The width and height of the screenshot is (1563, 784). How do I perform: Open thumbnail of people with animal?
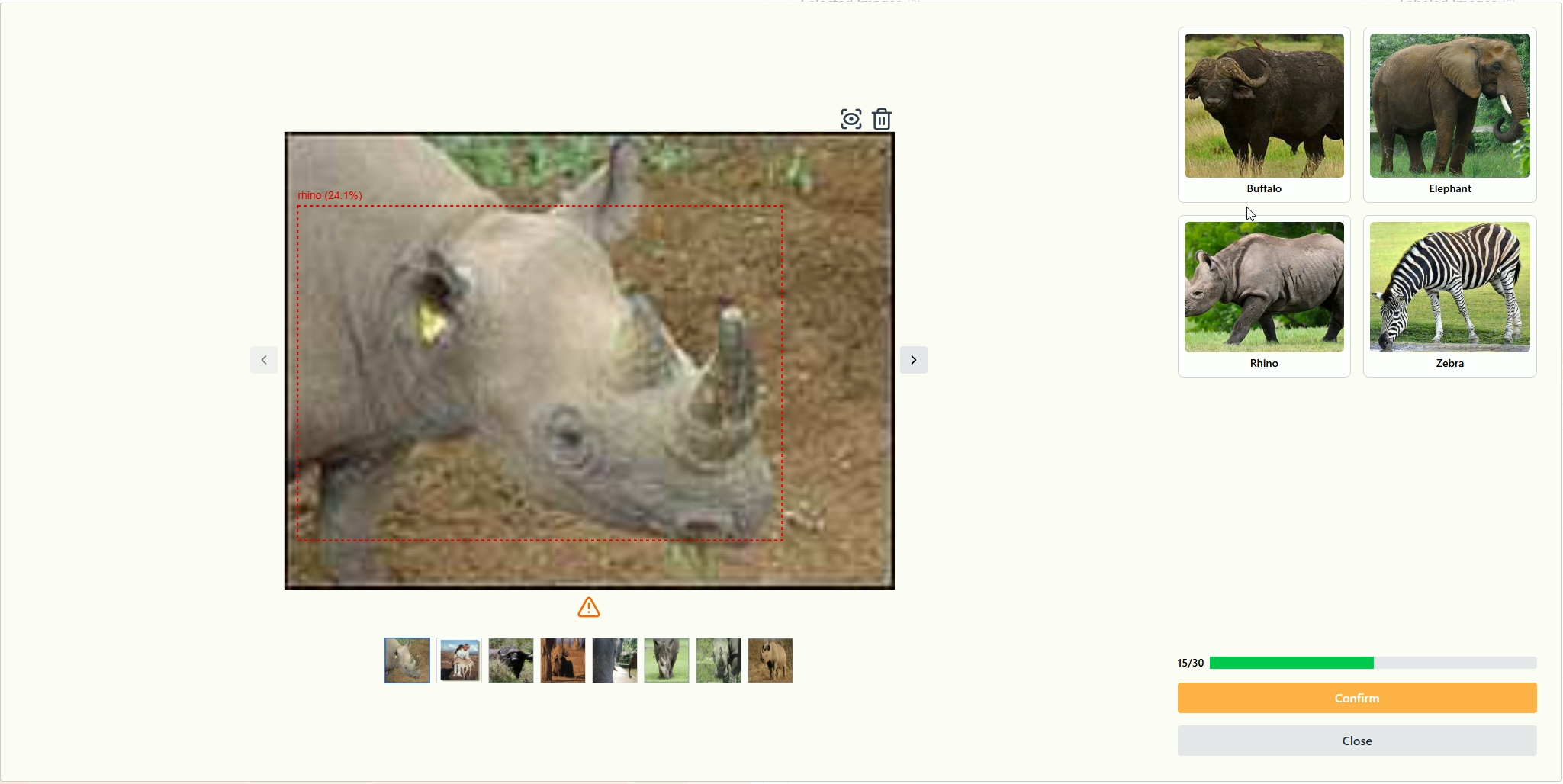coord(459,660)
